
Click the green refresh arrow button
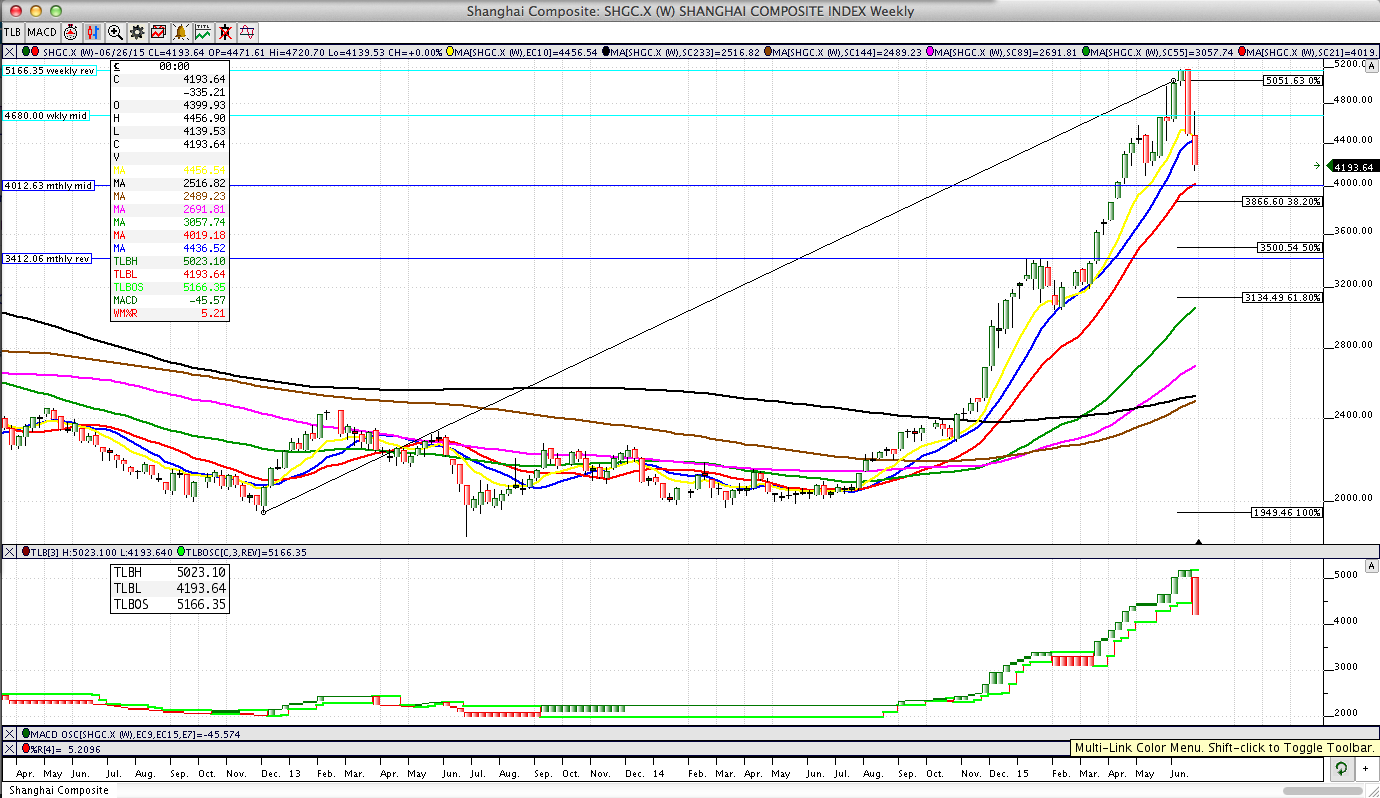click(1341, 769)
